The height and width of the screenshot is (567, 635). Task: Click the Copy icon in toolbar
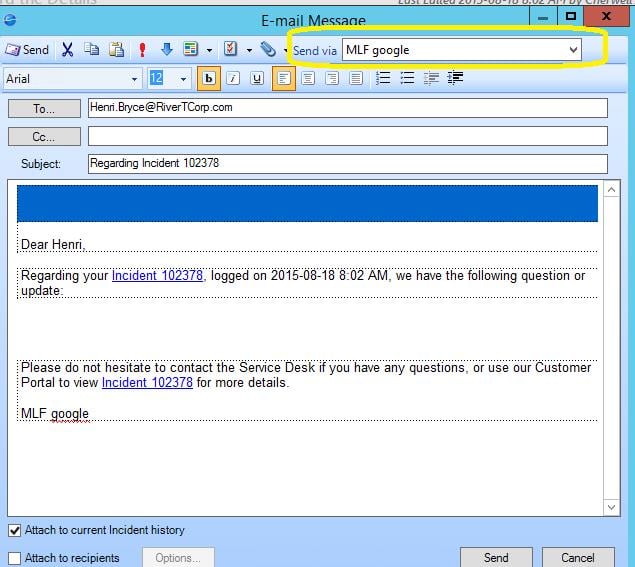coord(92,50)
